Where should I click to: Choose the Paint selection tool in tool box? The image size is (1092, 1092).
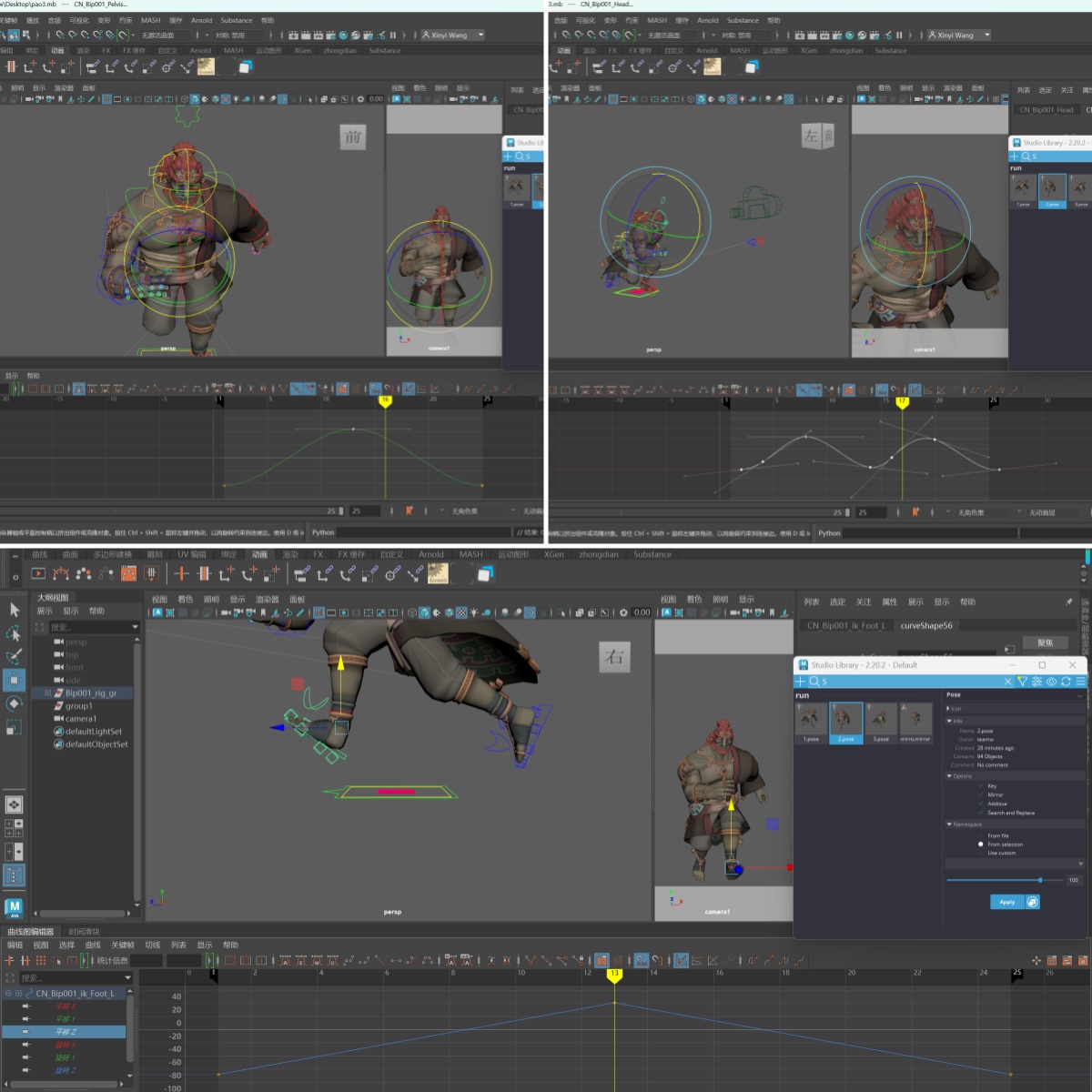click(x=14, y=656)
